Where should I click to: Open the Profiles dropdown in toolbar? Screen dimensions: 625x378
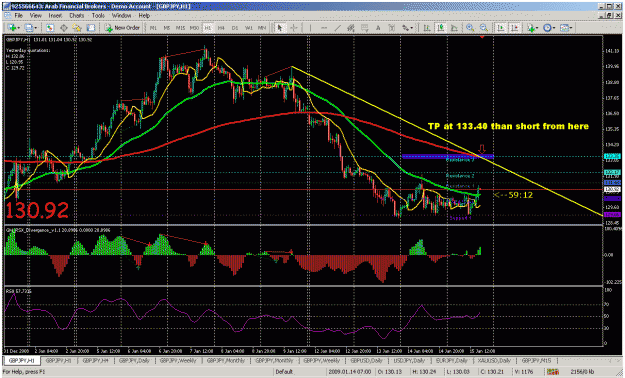click(x=30, y=28)
